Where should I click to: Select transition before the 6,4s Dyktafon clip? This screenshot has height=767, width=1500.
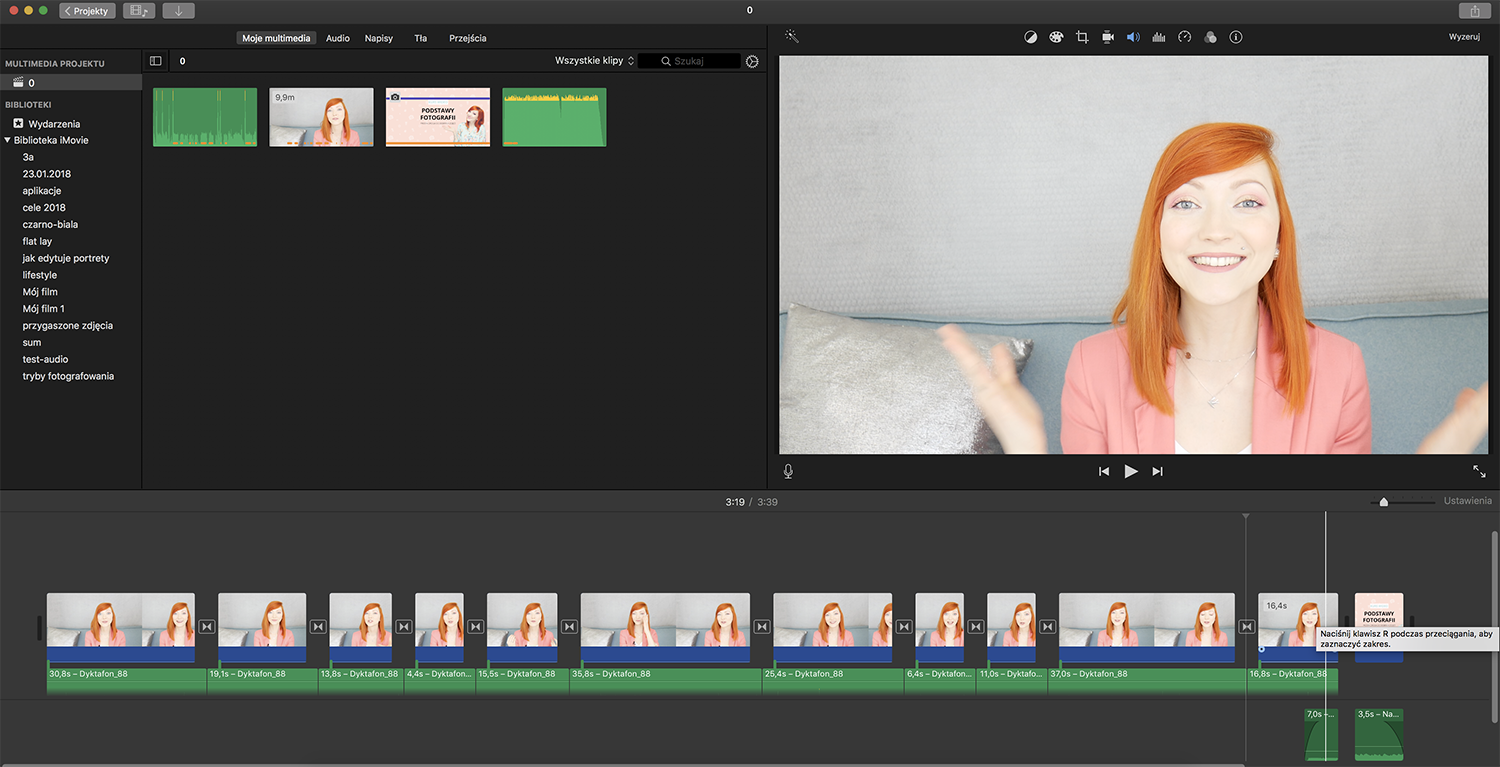[x=904, y=627]
